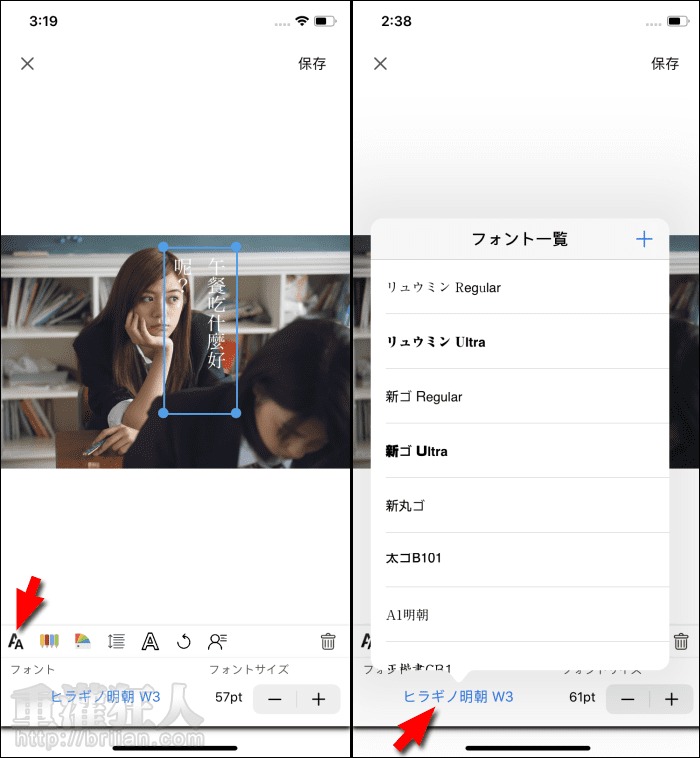Image resolution: width=700 pixels, height=758 pixels.
Task: Tap the circular rotate arrow icon
Action: tap(183, 642)
